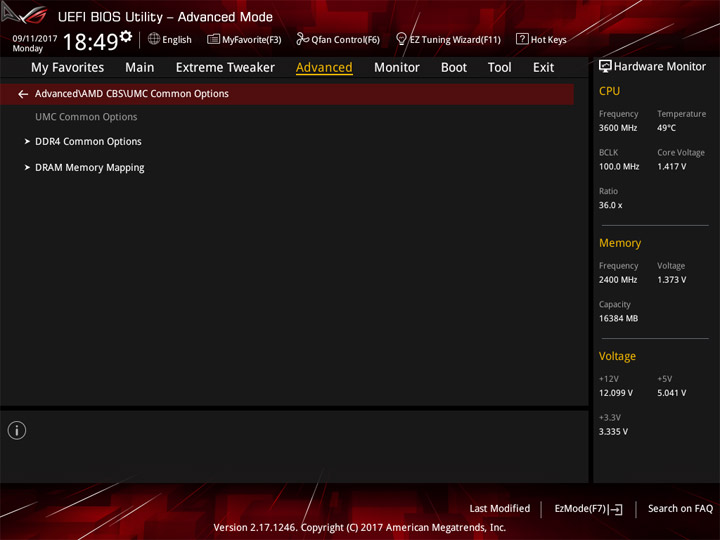Screen dimensions: 720x540
Task: Open clock settings gear icon
Action: [x=126, y=36]
